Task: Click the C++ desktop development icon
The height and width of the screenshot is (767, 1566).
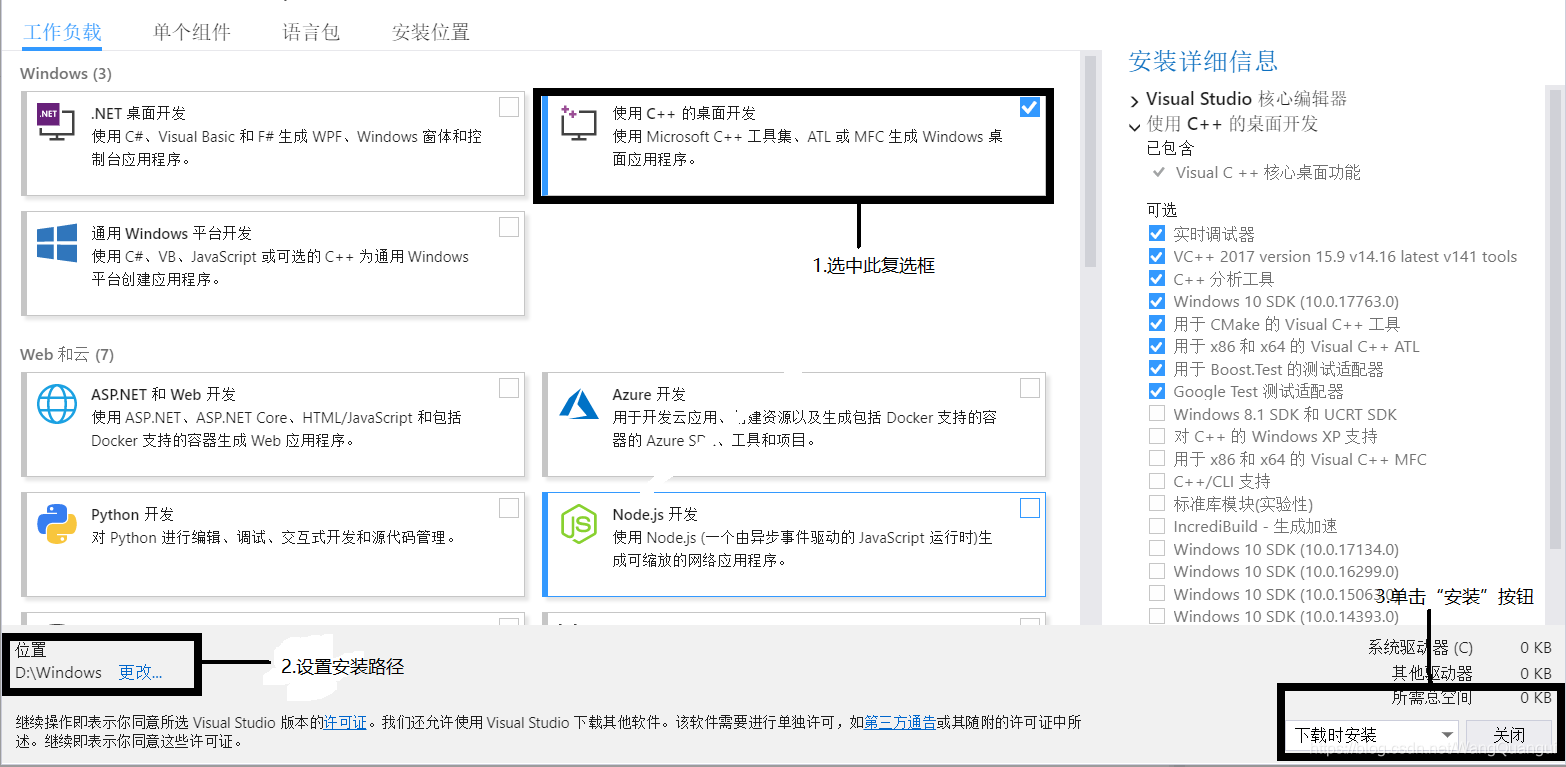Action: coord(578,124)
